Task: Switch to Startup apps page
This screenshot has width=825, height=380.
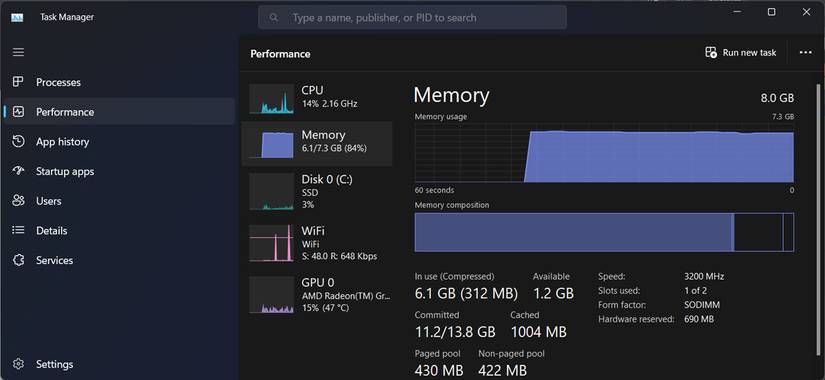Action: [x=119, y=171]
